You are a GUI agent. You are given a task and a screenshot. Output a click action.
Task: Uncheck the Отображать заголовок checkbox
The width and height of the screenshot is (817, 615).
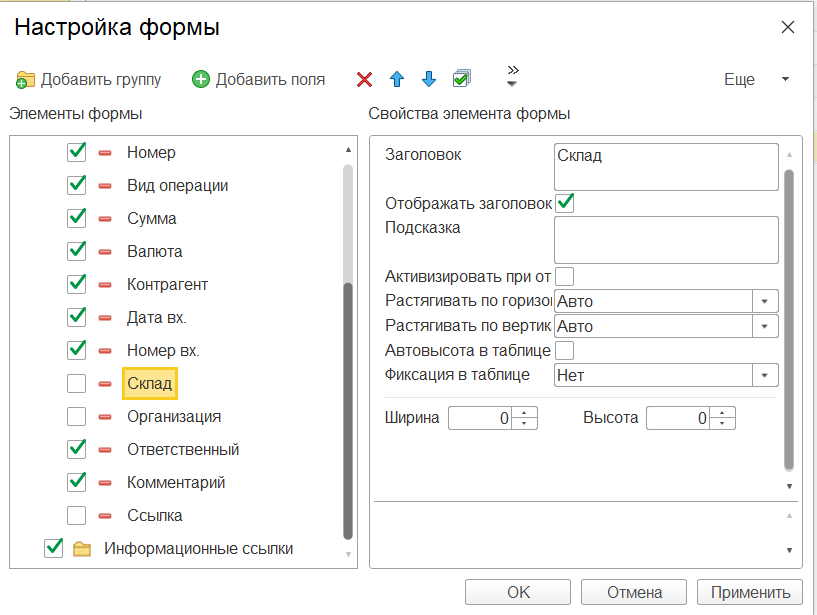(566, 203)
